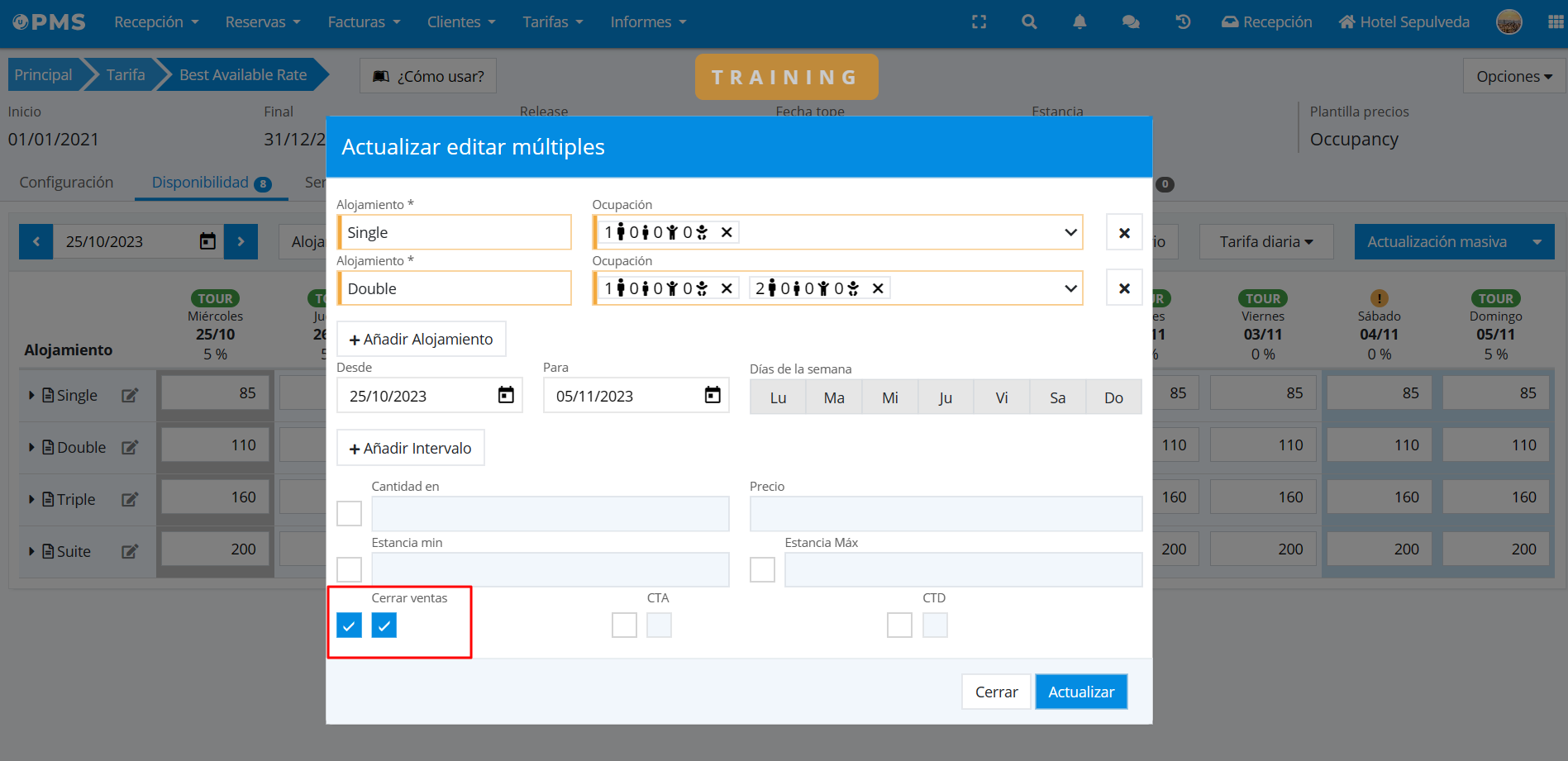Open the apps grid icon
1568x761 pixels.
1555,22
